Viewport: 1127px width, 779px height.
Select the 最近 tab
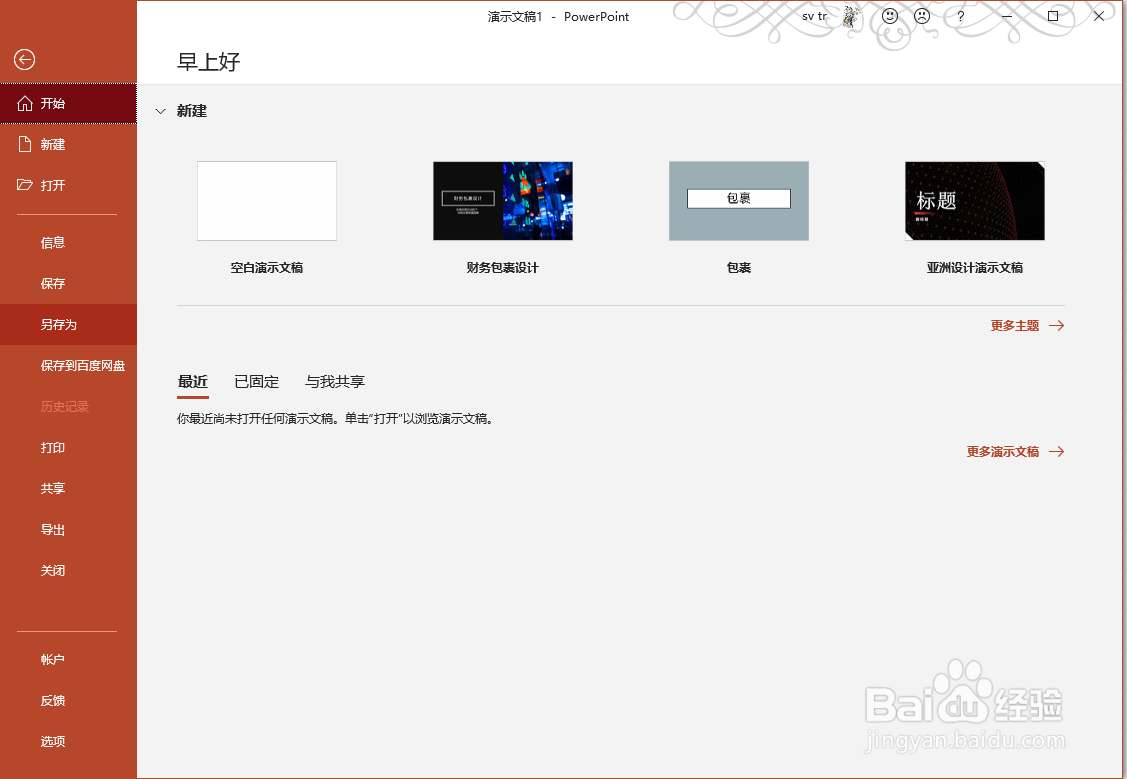(192, 381)
